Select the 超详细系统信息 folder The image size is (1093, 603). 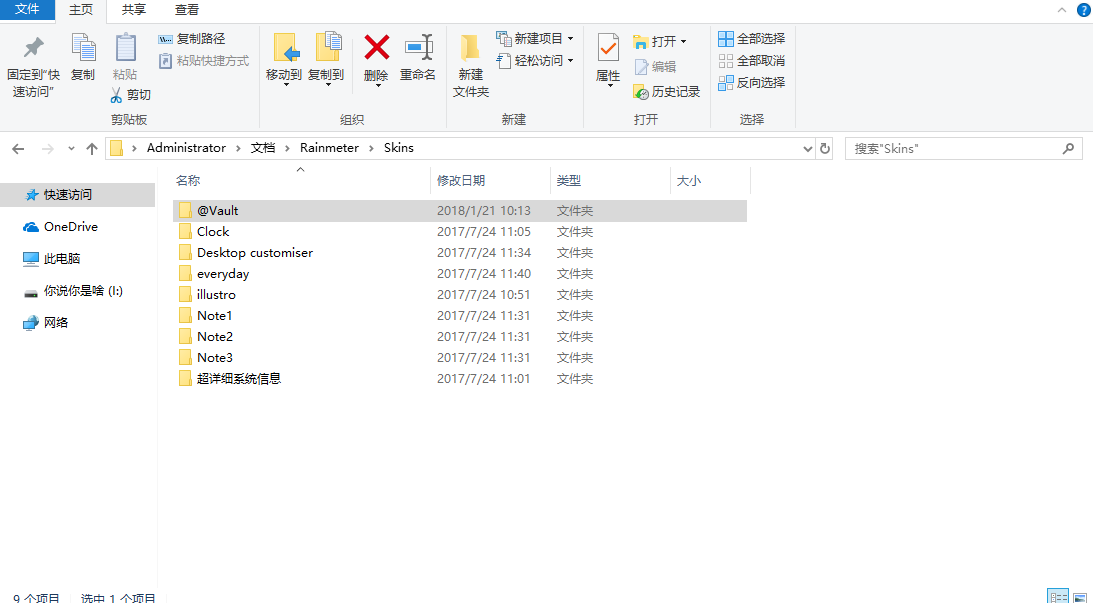click(x=459, y=379)
